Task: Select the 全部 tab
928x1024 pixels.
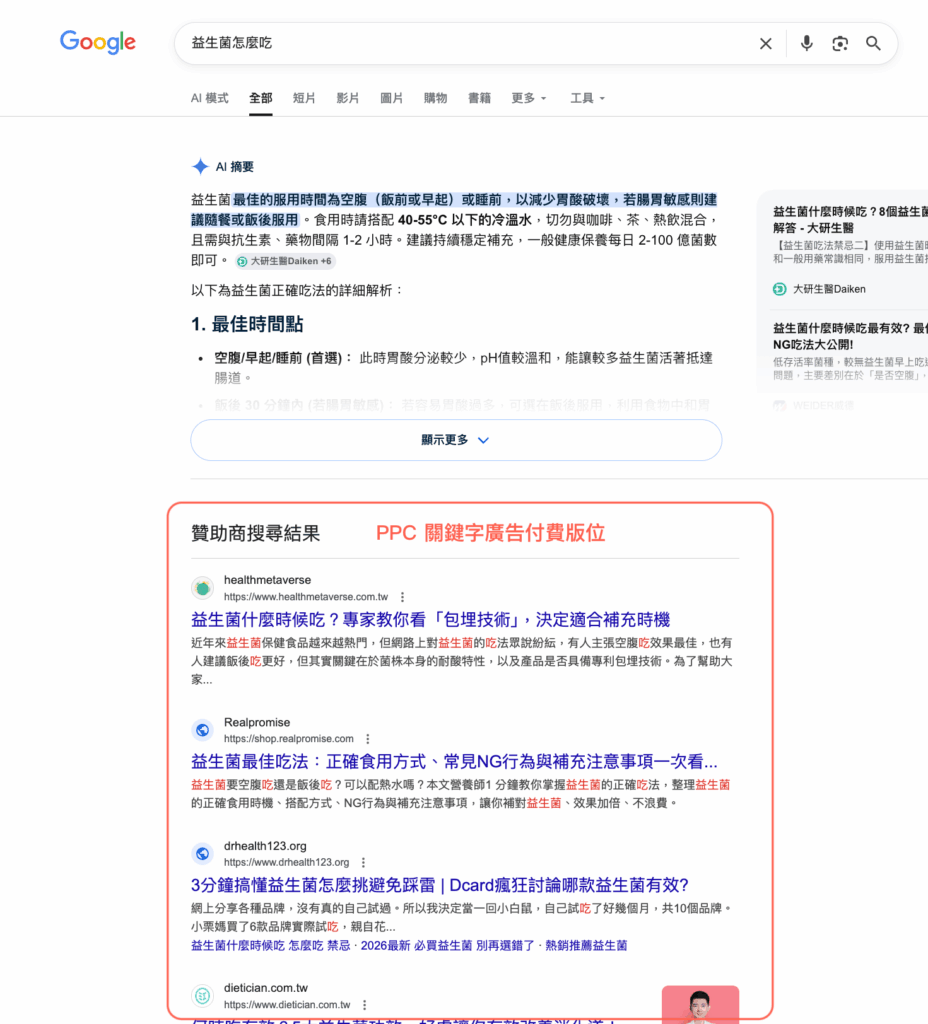Action: [261, 98]
